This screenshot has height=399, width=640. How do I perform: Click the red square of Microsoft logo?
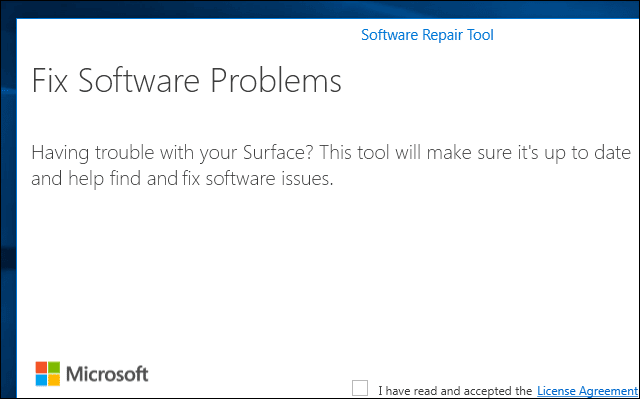click(41, 367)
